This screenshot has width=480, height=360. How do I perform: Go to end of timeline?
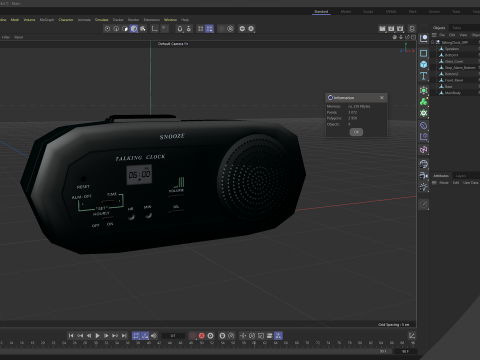[x=124, y=336]
